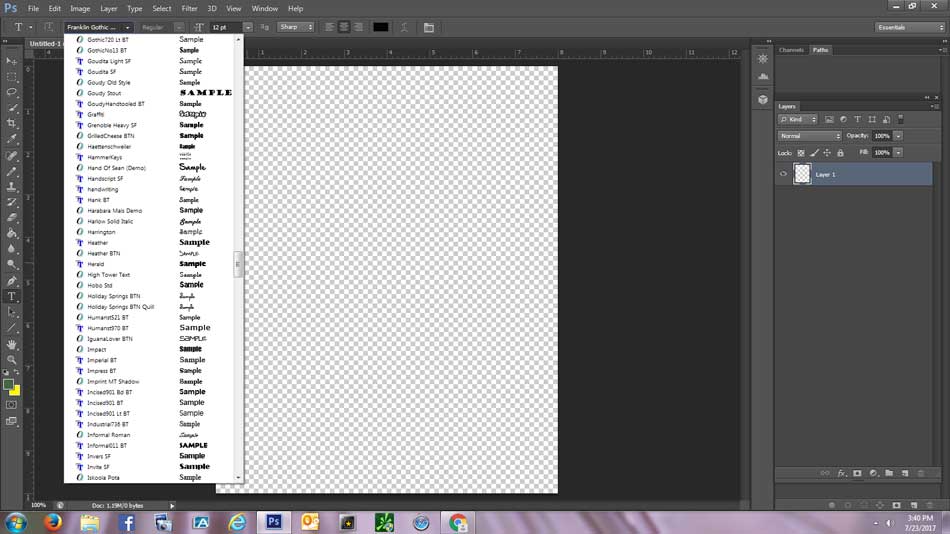The height and width of the screenshot is (534, 950).
Task: Click the text color swatch
Action: [x=380, y=27]
